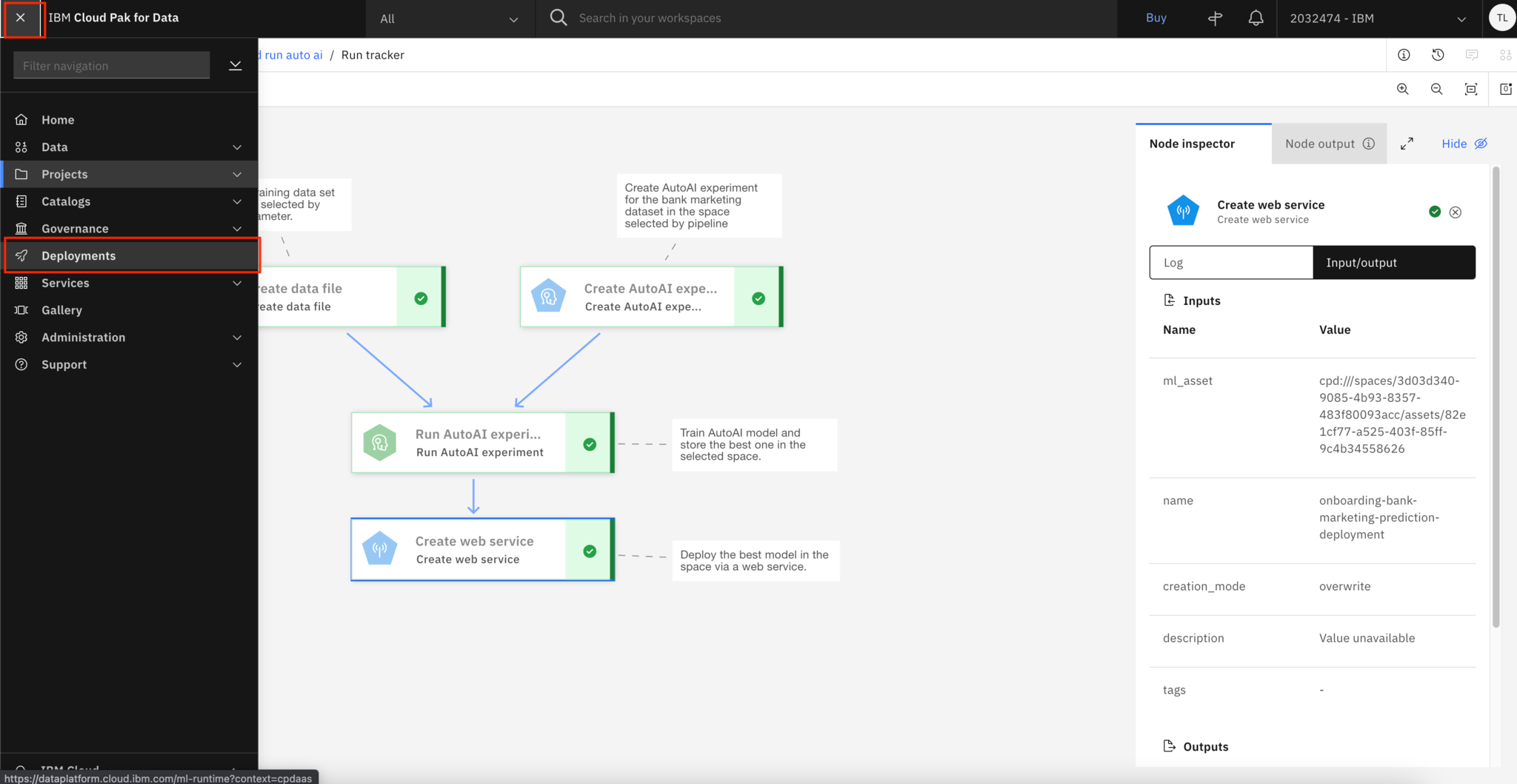The width and height of the screenshot is (1517, 784).
Task: Click the Create web service node pentagon icon
Action: pyautogui.click(x=380, y=549)
